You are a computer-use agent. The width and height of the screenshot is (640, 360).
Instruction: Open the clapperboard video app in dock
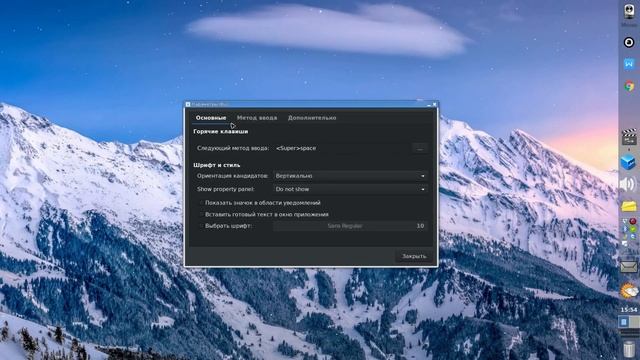coord(629,137)
